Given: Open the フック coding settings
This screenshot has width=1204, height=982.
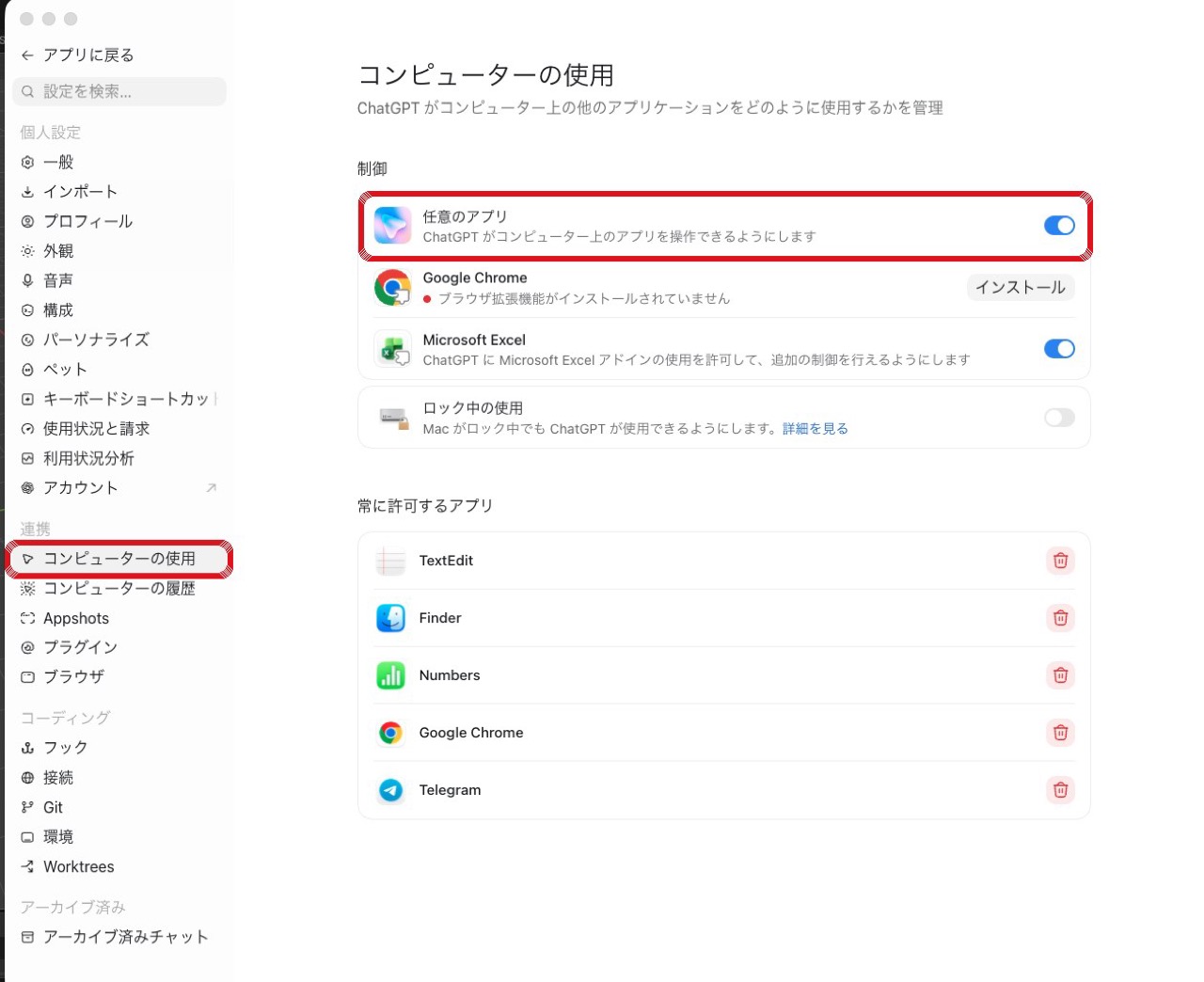Looking at the screenshot, I should 119,748.
